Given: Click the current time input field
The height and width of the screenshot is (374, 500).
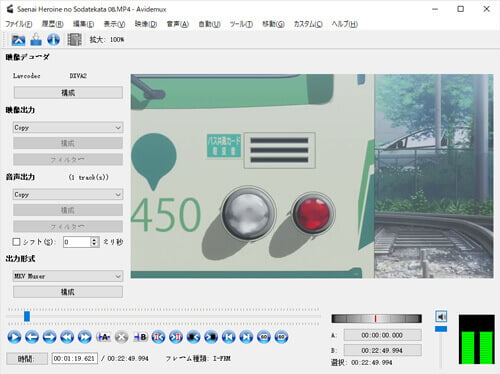Looking at the screenshot, I should coord(75,359).
